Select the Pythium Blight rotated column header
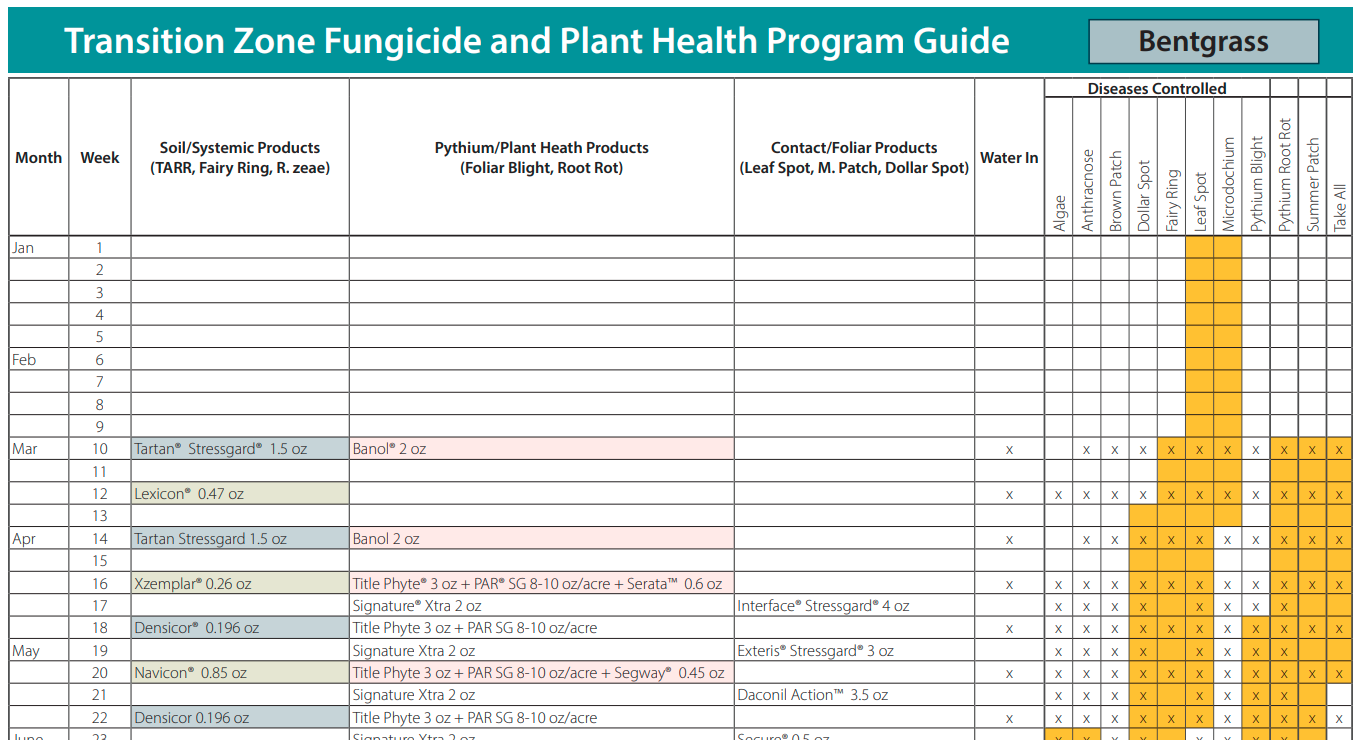Screen dimensions: 1366x740 [1257, 184]
